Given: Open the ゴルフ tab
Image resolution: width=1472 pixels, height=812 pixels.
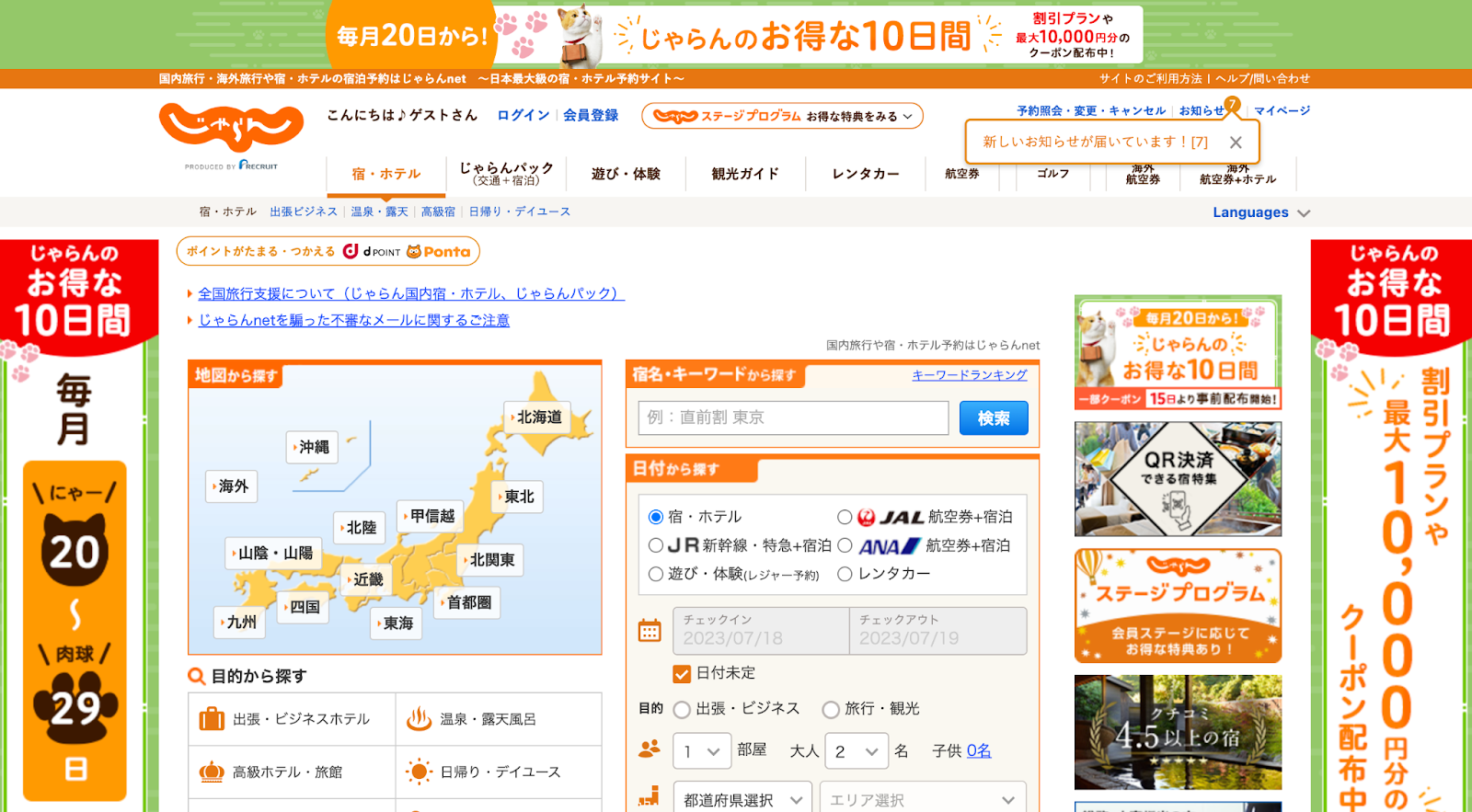Looking at the screenshot, I should coord(1052,173).
